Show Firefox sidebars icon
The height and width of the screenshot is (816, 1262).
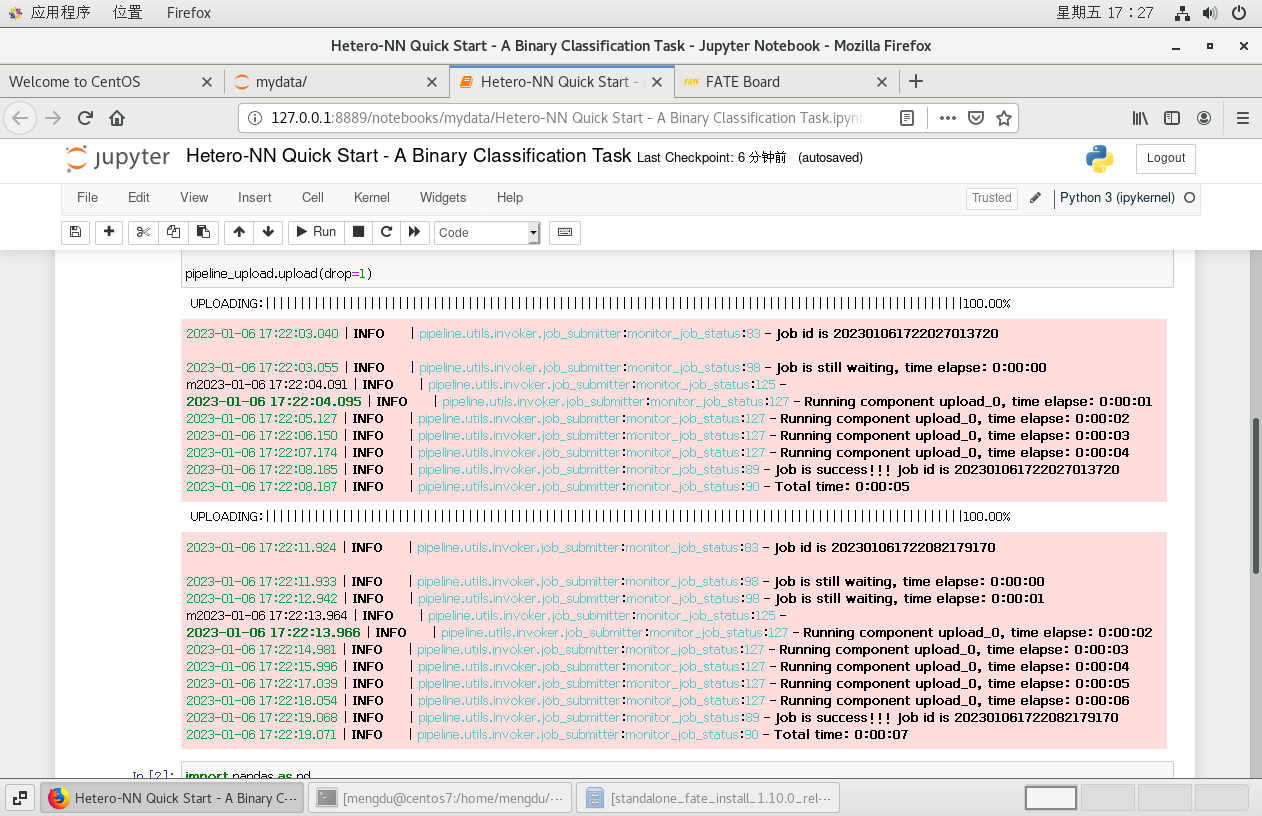tap(1172, 118)
